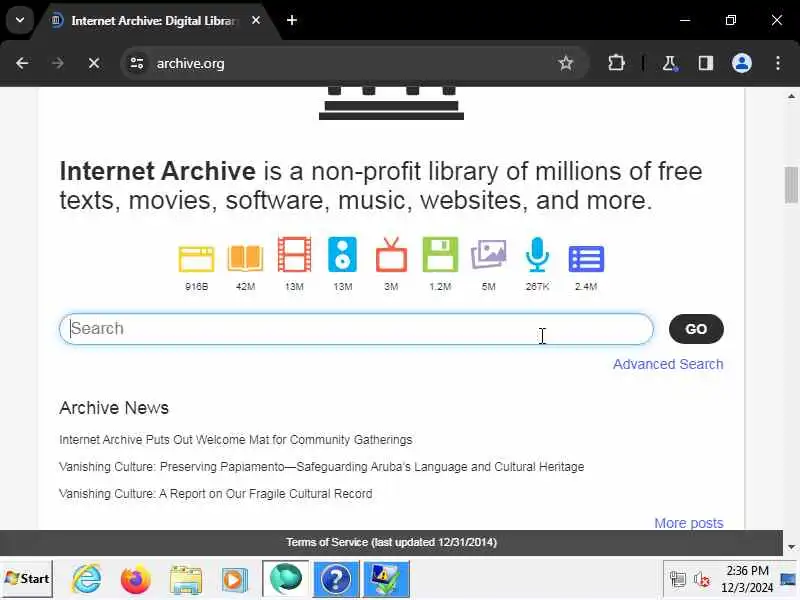
Task: Click the scrollbar up arrow
Action: point(791,96)
